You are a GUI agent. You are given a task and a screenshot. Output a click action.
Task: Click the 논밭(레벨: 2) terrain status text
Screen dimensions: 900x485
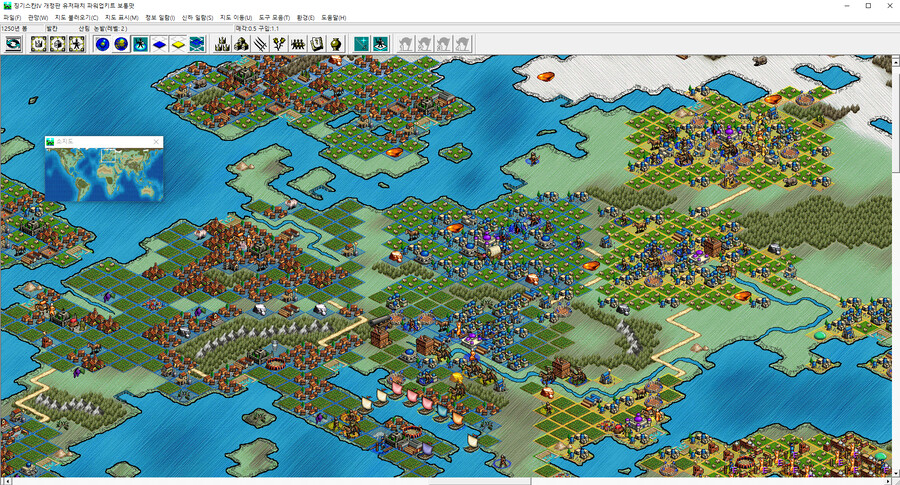(x=111, y=28)
